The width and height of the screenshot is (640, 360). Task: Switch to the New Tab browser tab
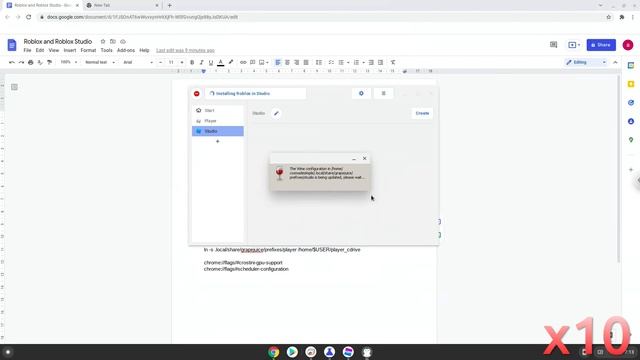pos(122,5)
